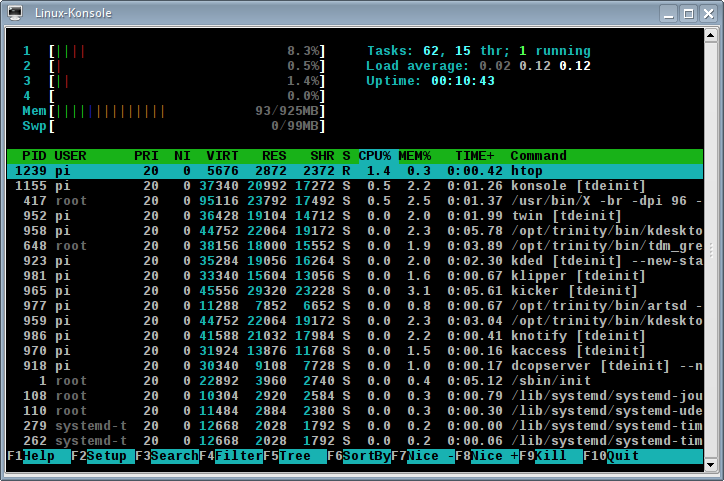This screenshot has height=481, width=724.
Task: Select the /usr/bin/X process row
Action: (355, 201)
